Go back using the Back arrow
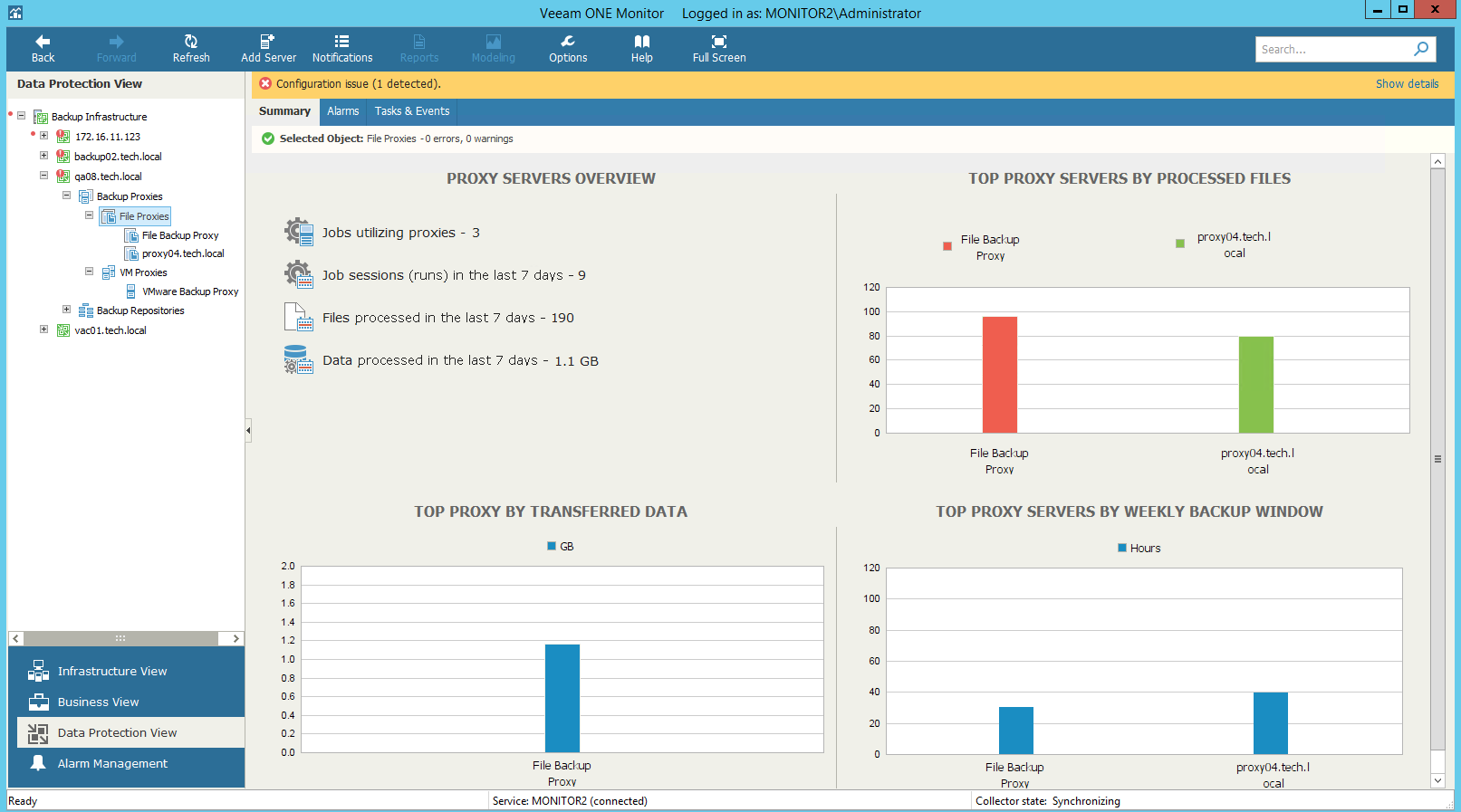 (43, 49)
